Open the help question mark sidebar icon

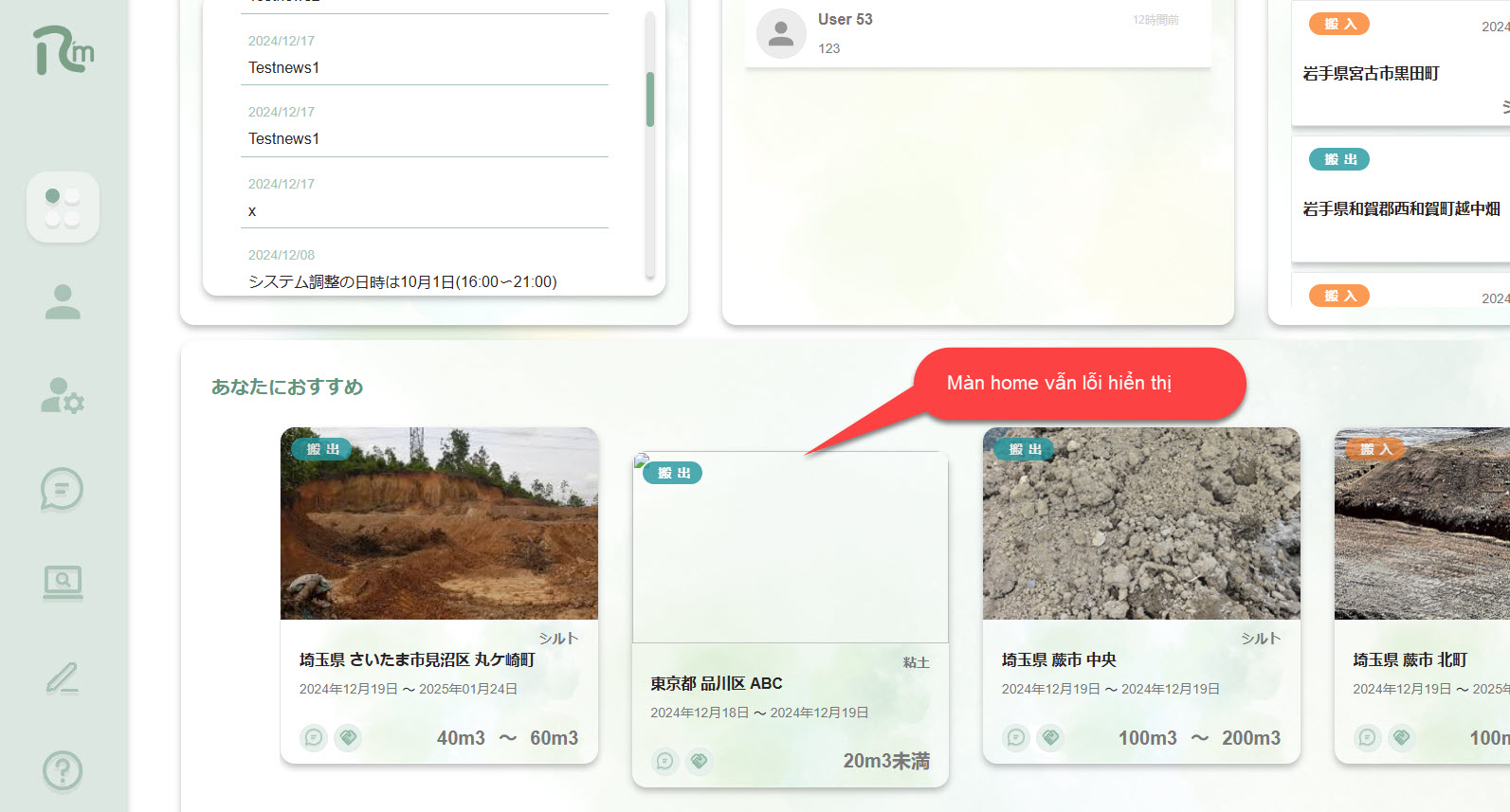tap(63, 770)
